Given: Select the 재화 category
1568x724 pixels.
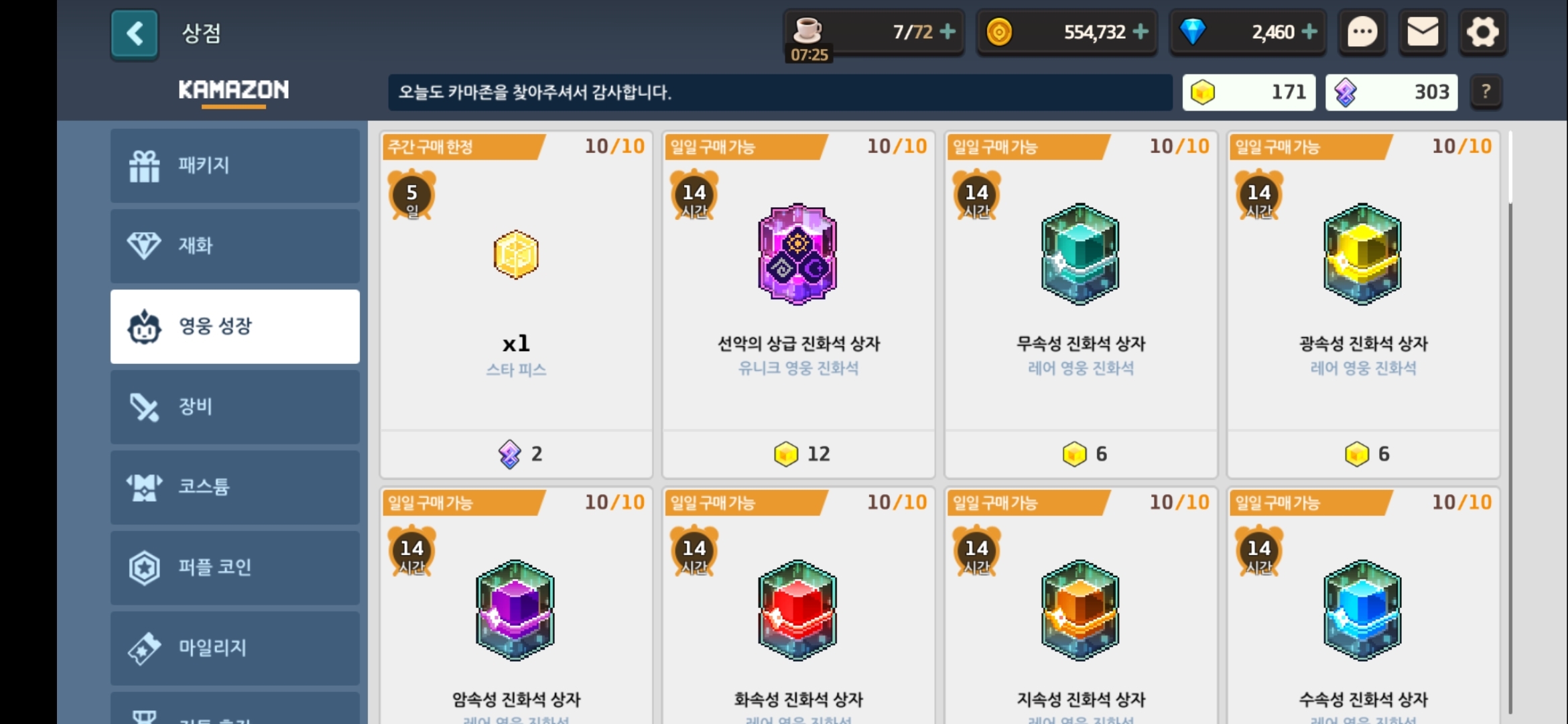Looking at the screenshot, I should point(235,246).
